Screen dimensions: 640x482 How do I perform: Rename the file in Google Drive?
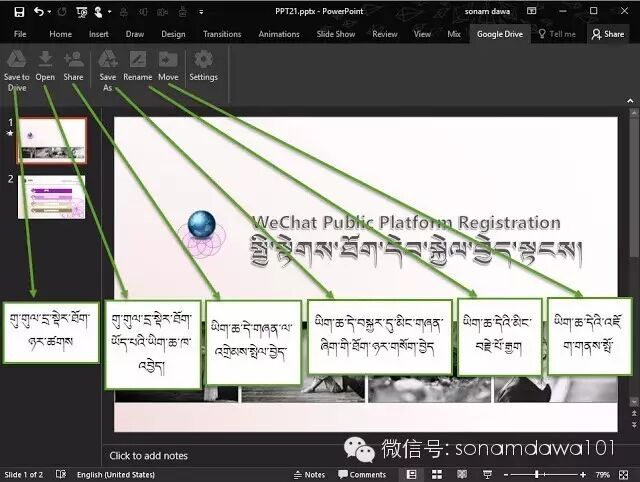click(x=138, y=66)
